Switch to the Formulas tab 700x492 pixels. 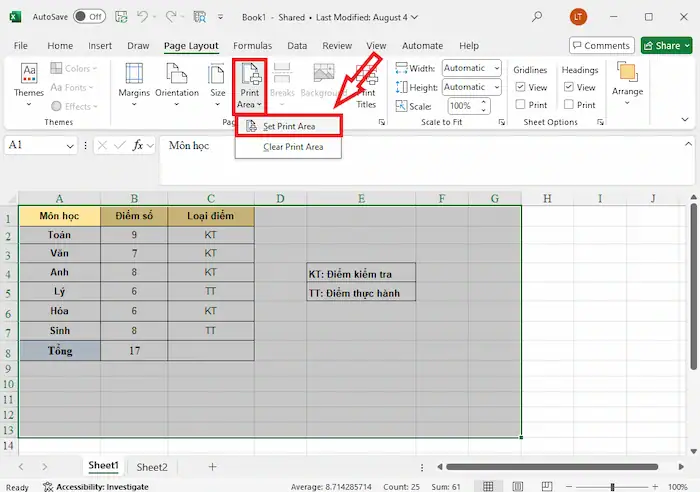pos(252,46)
